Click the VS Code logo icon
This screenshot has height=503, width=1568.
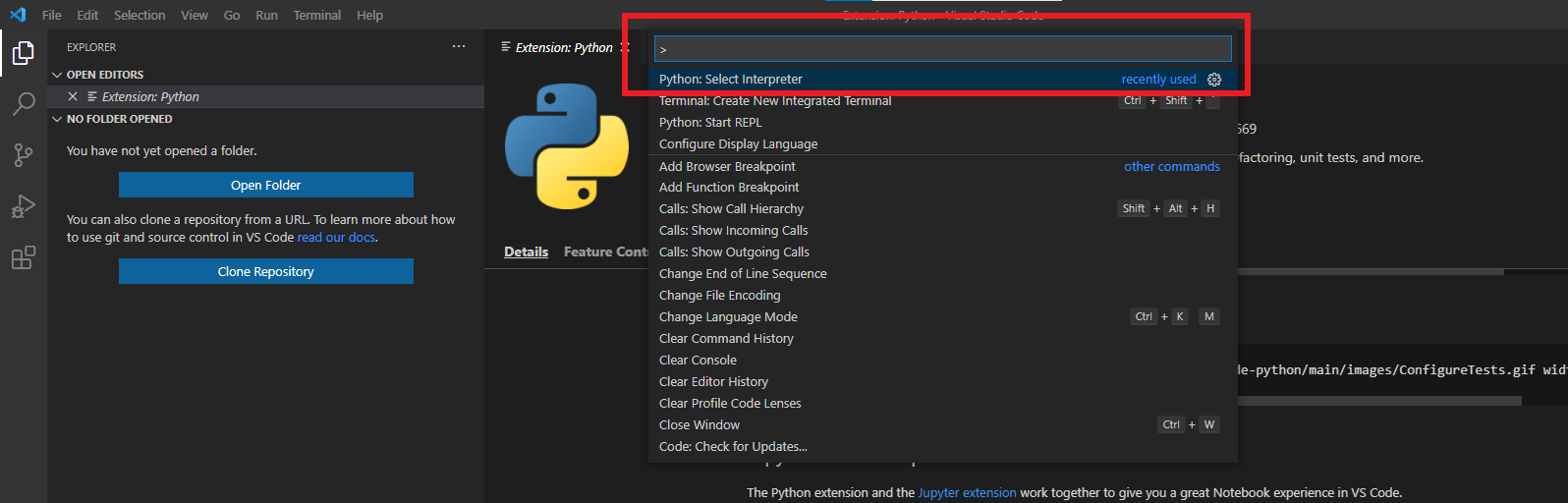point(18,15)
